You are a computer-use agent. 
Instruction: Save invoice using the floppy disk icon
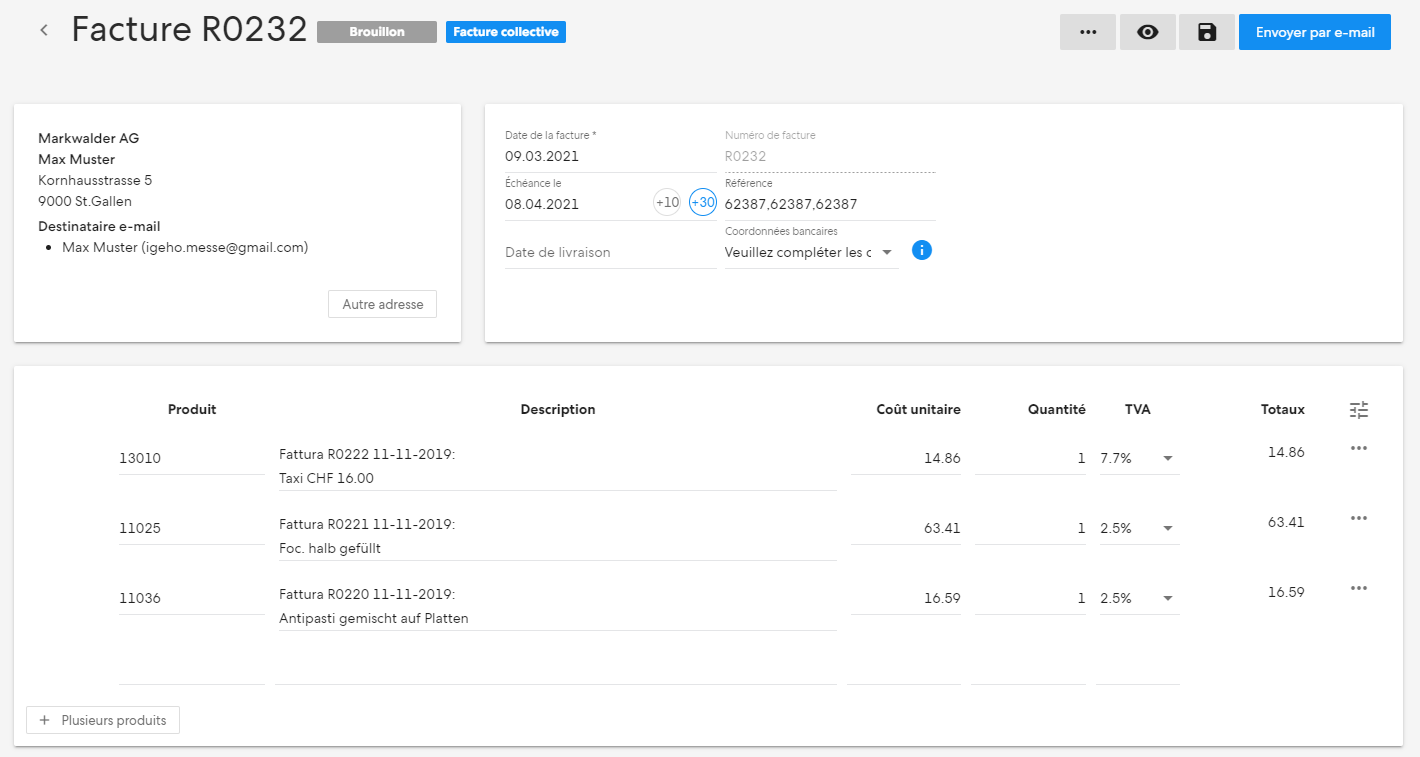point(1207,32)
